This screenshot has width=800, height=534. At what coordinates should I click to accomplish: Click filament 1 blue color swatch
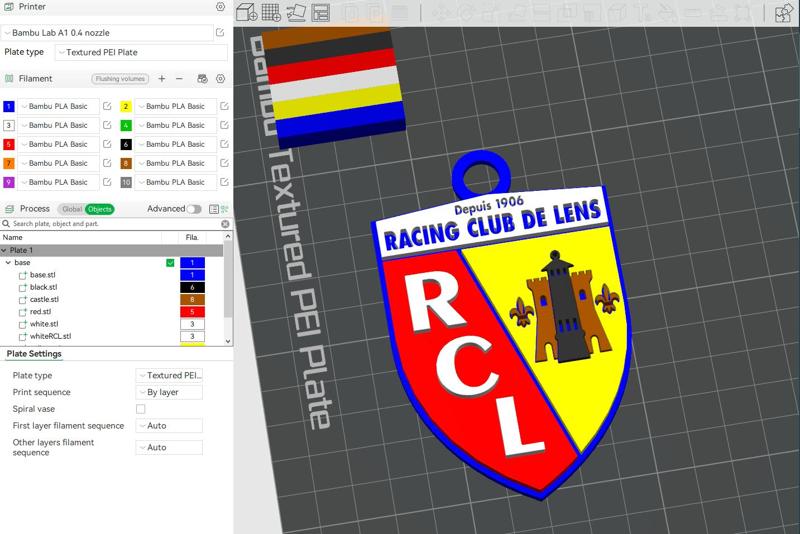[9, 106]
